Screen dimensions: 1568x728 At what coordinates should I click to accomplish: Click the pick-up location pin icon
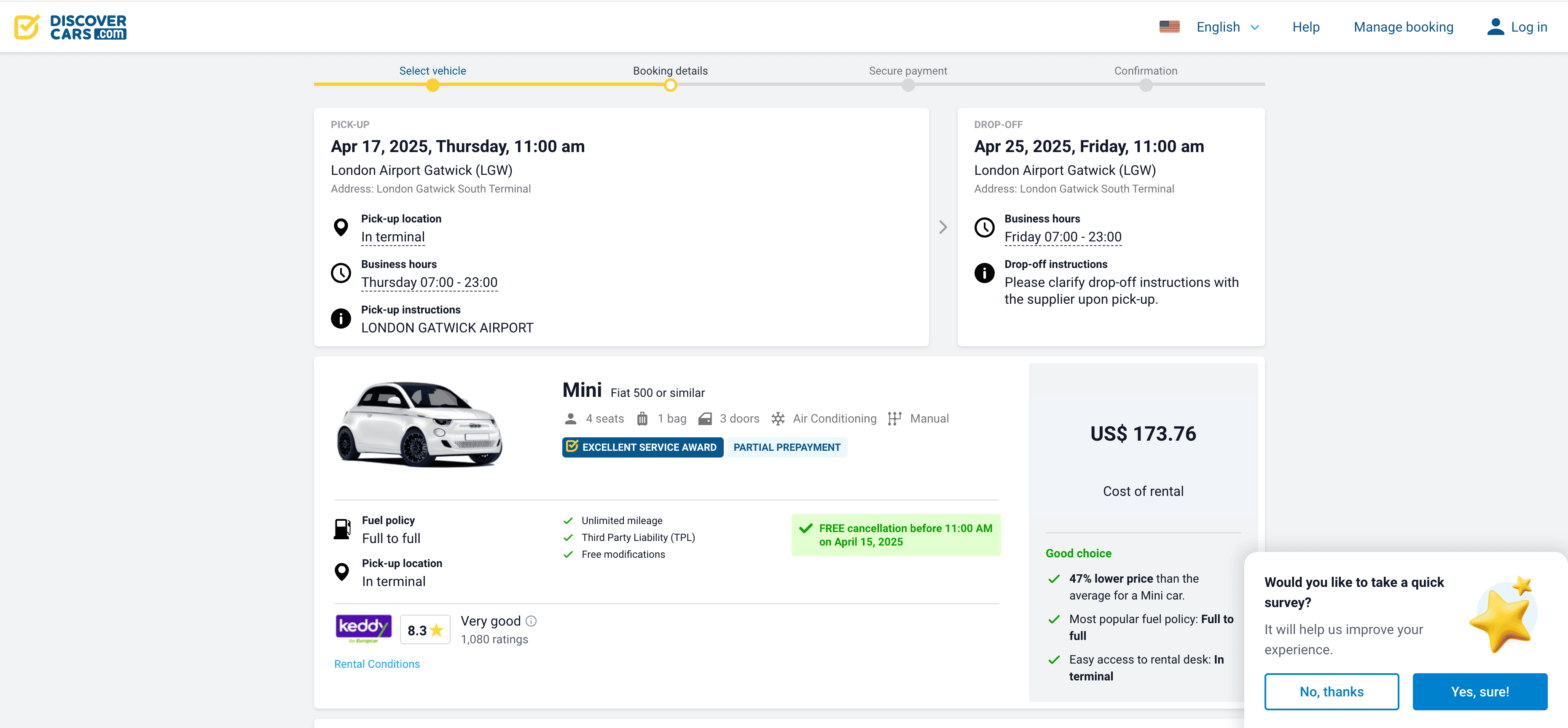341,227
